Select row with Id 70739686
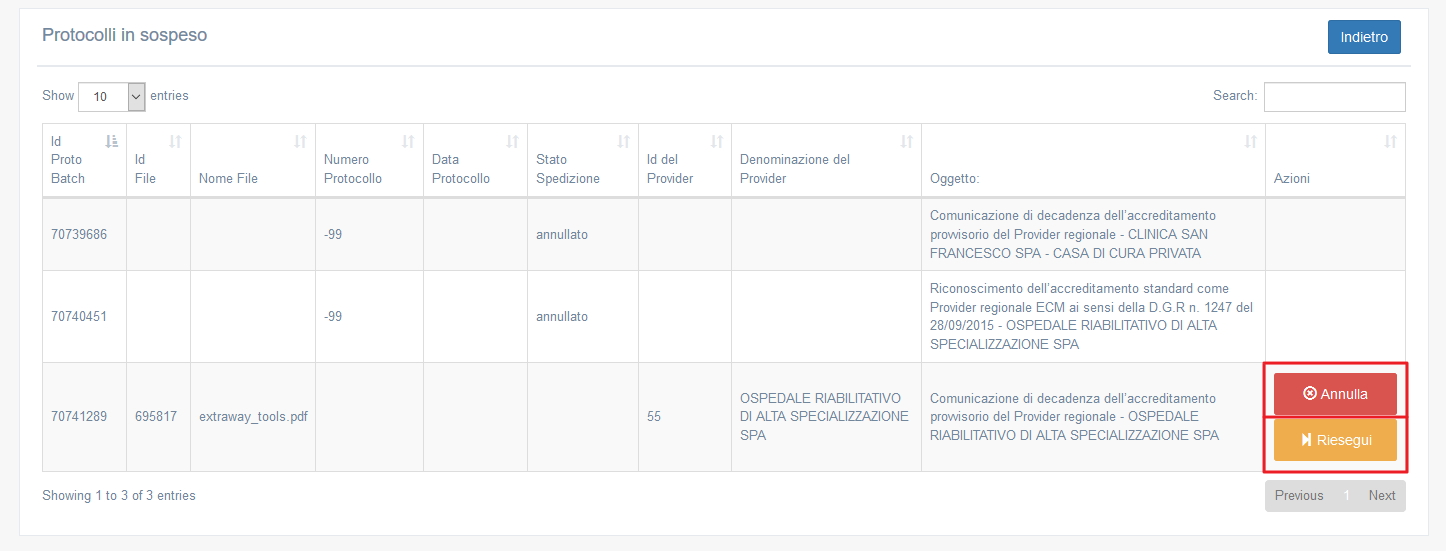Image resolution: width=1446 pixels, height=551 pixels. click(x=724, y=234)
